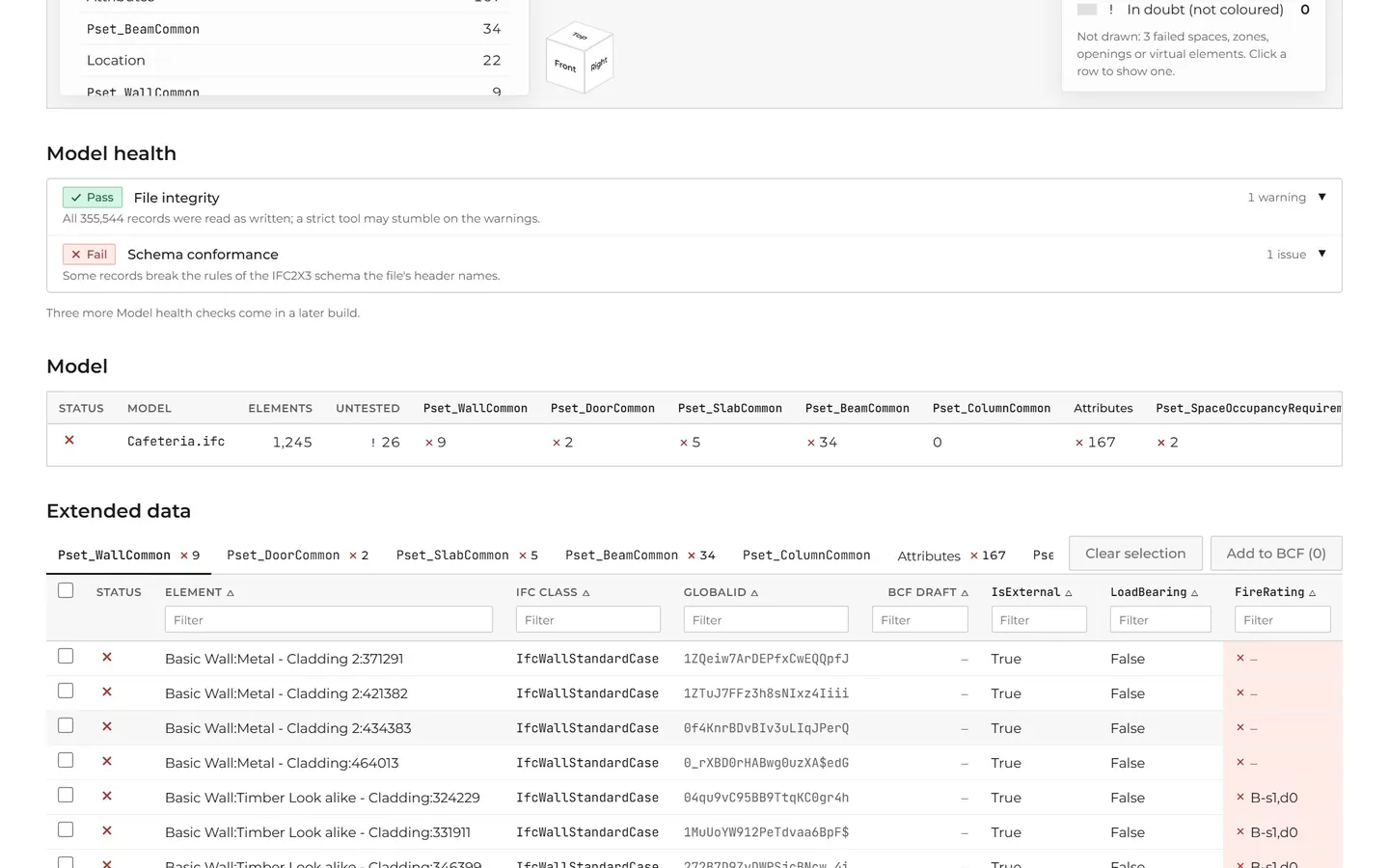Click the Fail badge on Schema conformance
Screen dimensions: 1389x868
click(89, 255)
